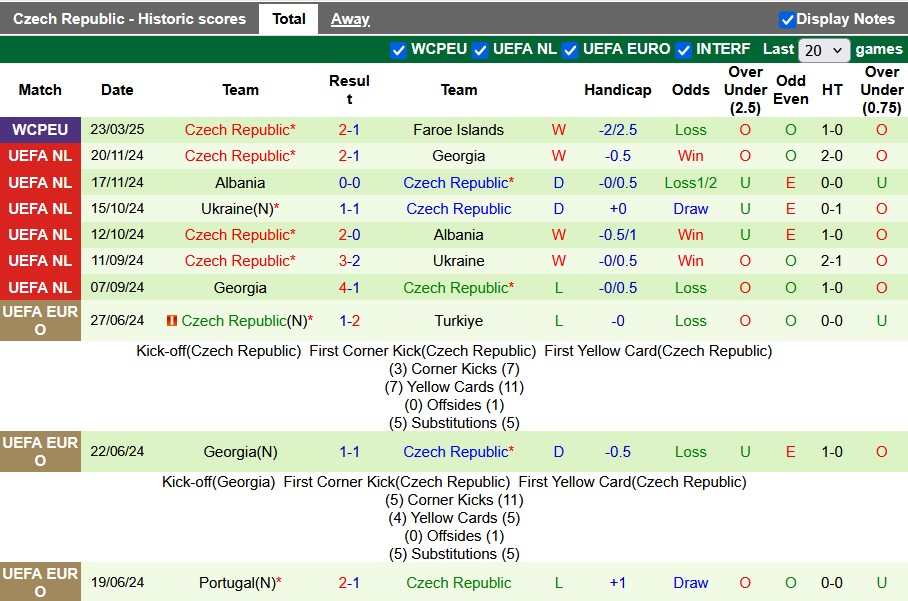Screen dimensions: 908x601
Task: Open the Last 20 games dropdown
Action: [x=824, y=50]
